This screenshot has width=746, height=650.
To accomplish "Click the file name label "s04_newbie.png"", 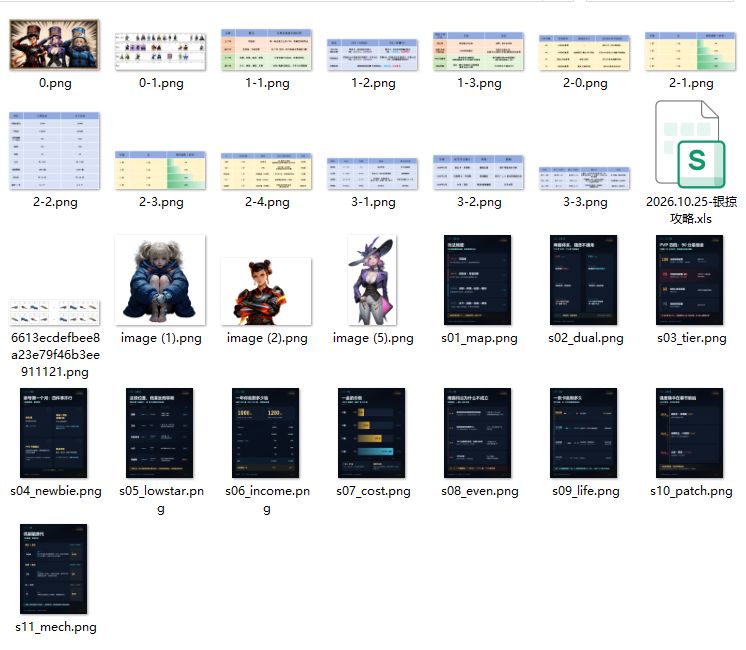I will click(x=56, y=491).
